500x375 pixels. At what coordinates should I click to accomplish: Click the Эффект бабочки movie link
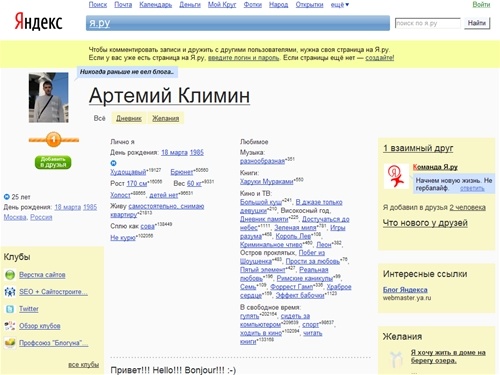coord(300,296)
